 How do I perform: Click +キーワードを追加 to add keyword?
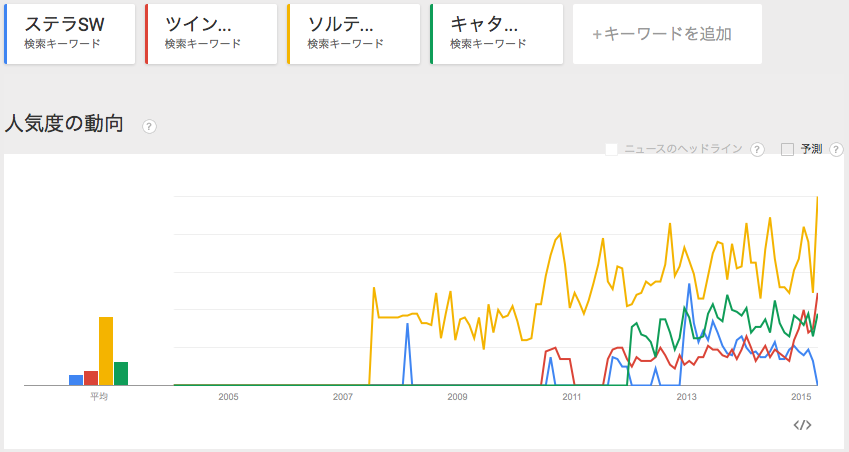tap(667, 34)
